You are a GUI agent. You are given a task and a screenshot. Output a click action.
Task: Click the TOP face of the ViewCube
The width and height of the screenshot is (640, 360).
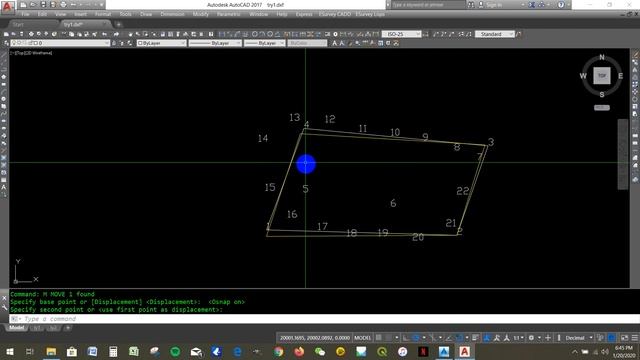click(602, 76)
